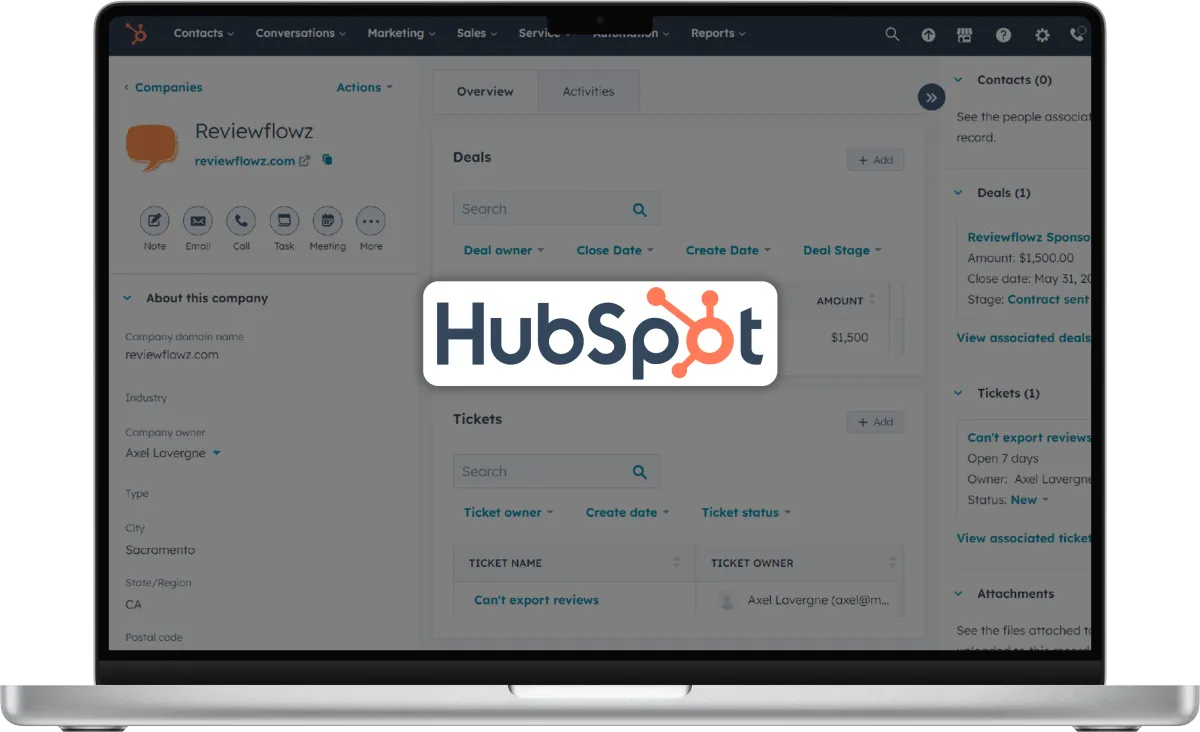Add a new ticket with Add button
Viewport: 1200px width, 732px height.
(x=875, y=422)
